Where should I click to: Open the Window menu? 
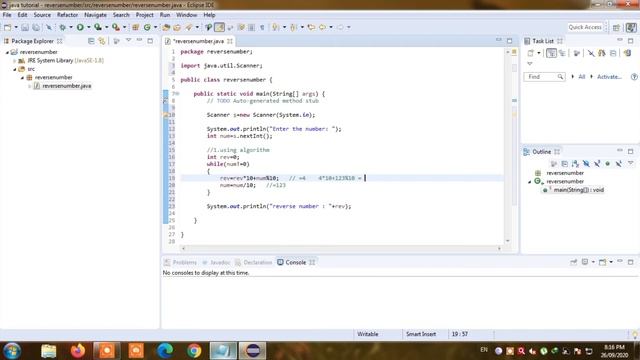click(186, 15)
